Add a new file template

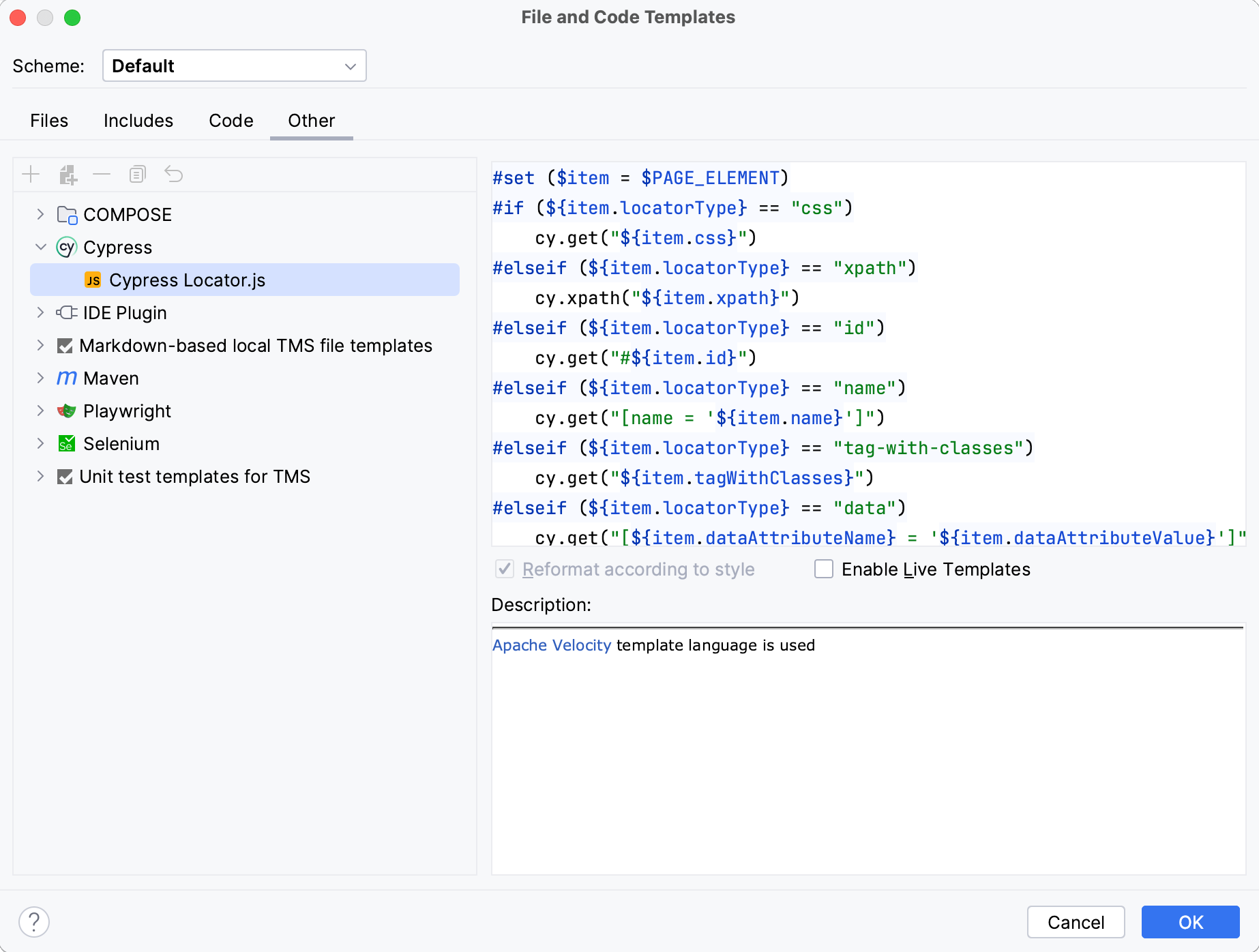click(x=30, y=174)
